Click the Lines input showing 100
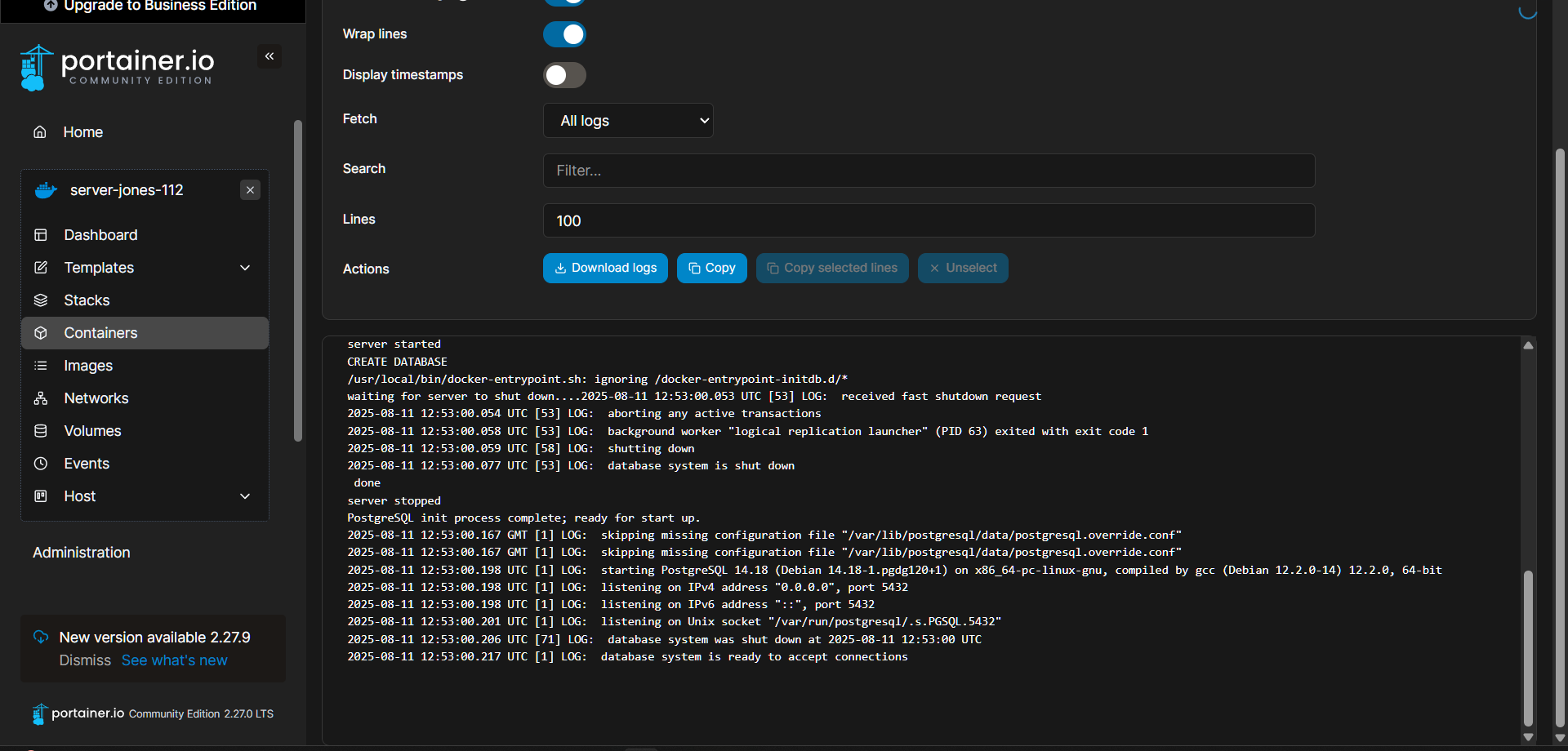1568x751 pixels. [929, 220]
